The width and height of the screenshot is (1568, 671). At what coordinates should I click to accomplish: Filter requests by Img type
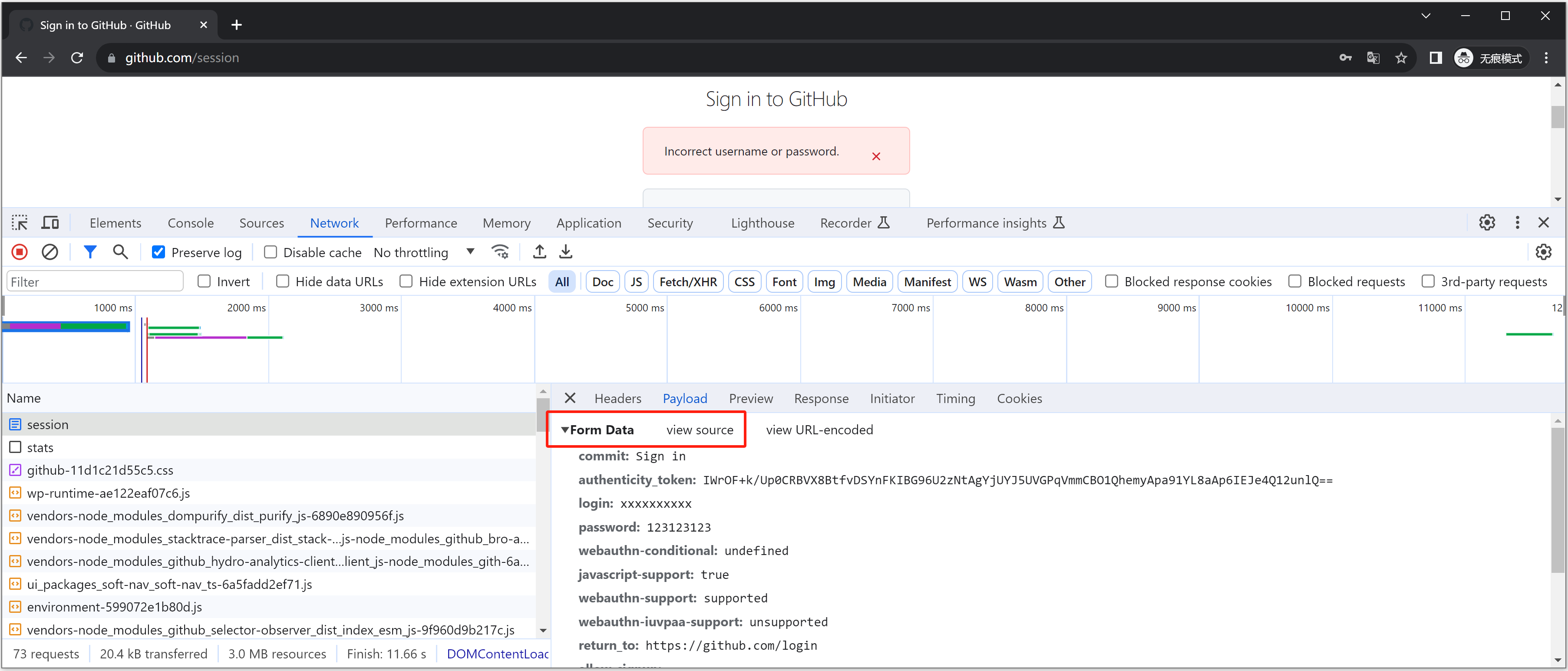824,281
